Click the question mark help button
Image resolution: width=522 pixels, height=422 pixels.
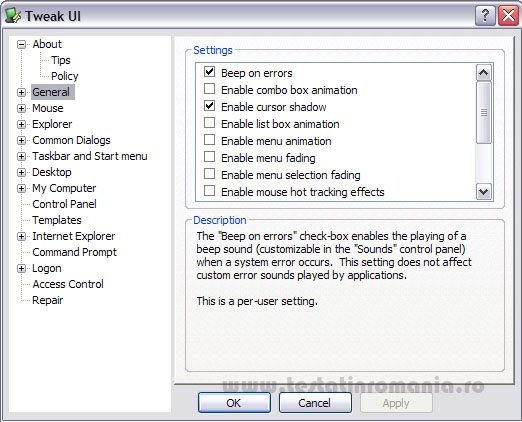point(485,16)
